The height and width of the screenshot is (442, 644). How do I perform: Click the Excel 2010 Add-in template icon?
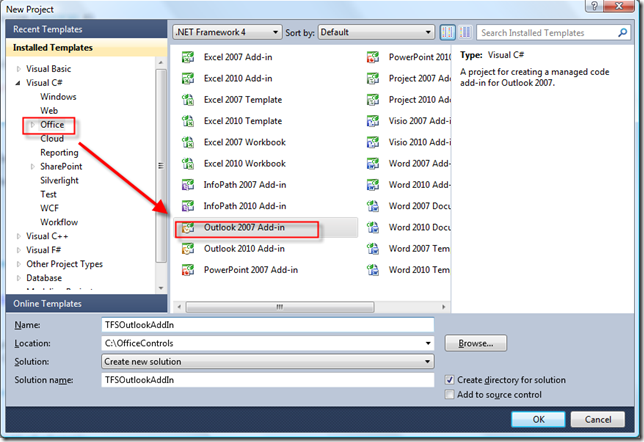(x=188, y=78)
